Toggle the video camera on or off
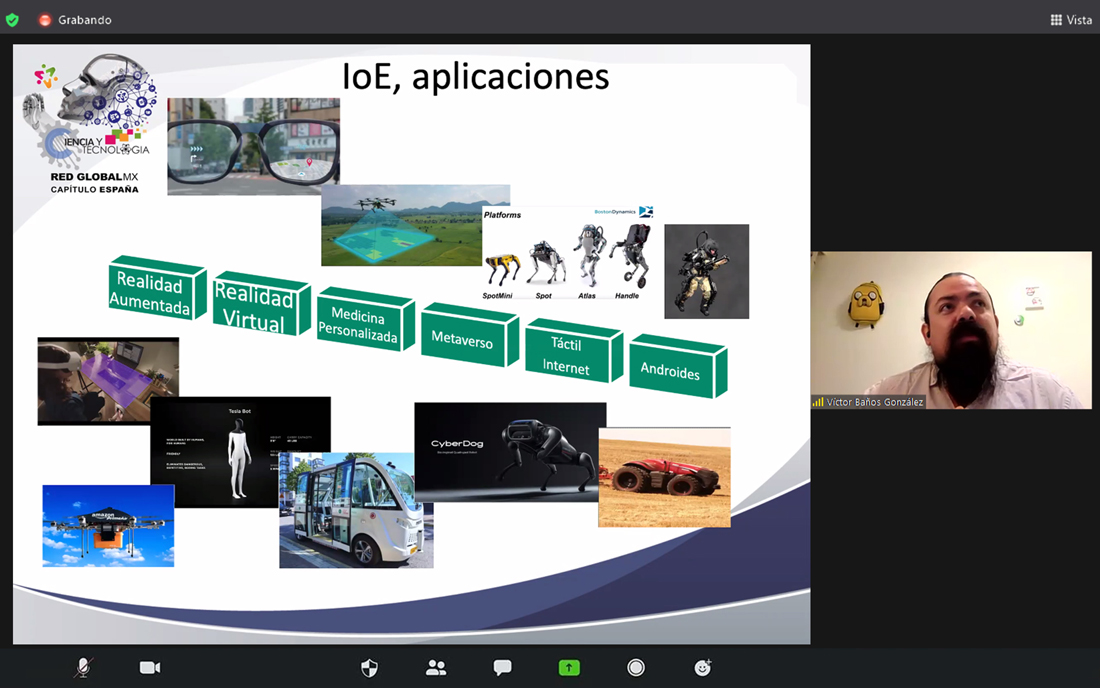This screenshot has width=1100, height=688. 150,668
